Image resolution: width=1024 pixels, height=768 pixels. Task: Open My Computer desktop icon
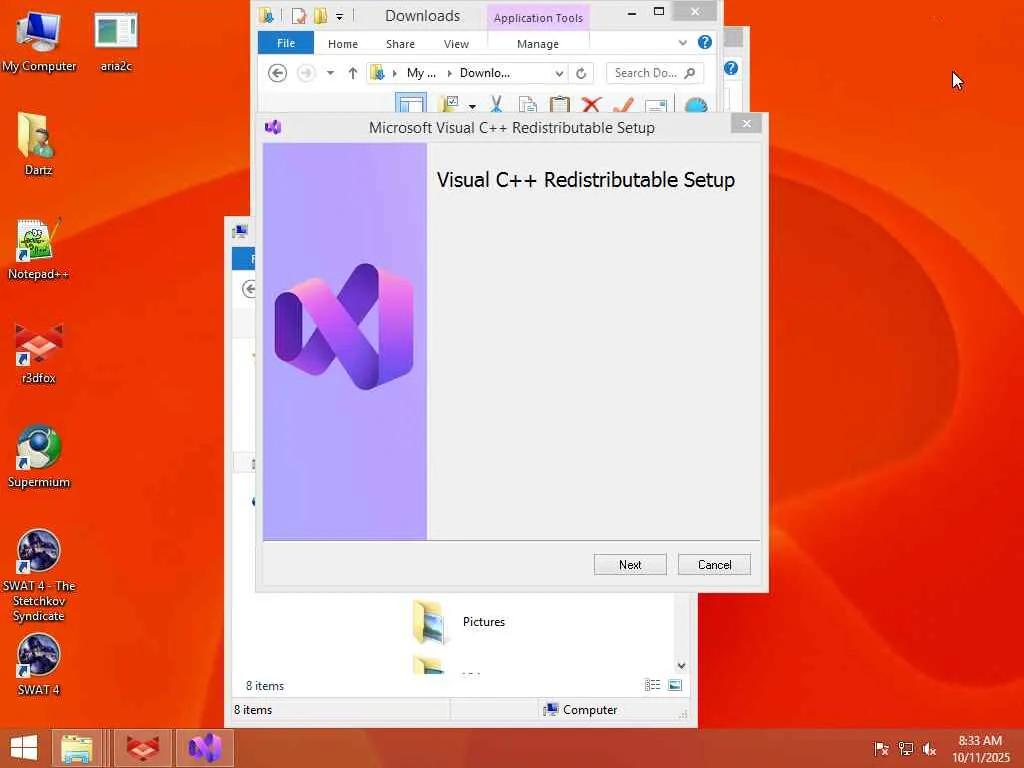pos(39,42)
